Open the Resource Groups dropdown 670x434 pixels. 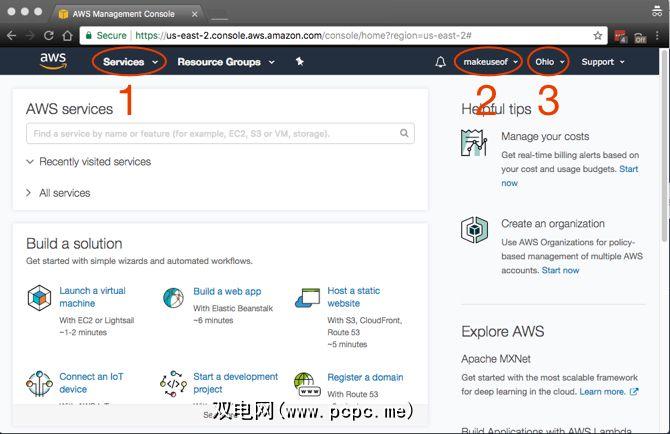226,62
